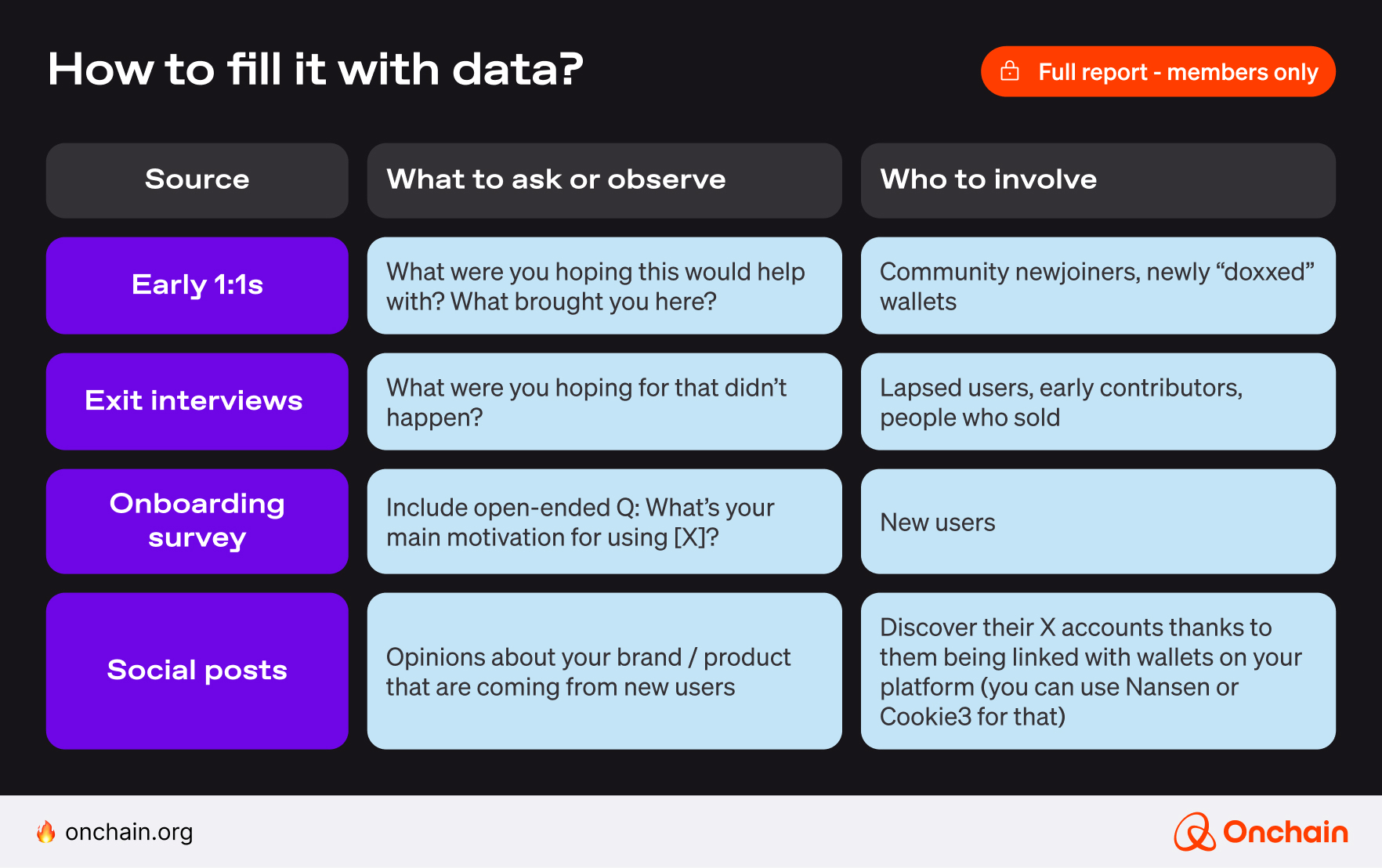1382x868 pixels.
Task: Click the Exit interviews source cell
Action: (197, 401)
